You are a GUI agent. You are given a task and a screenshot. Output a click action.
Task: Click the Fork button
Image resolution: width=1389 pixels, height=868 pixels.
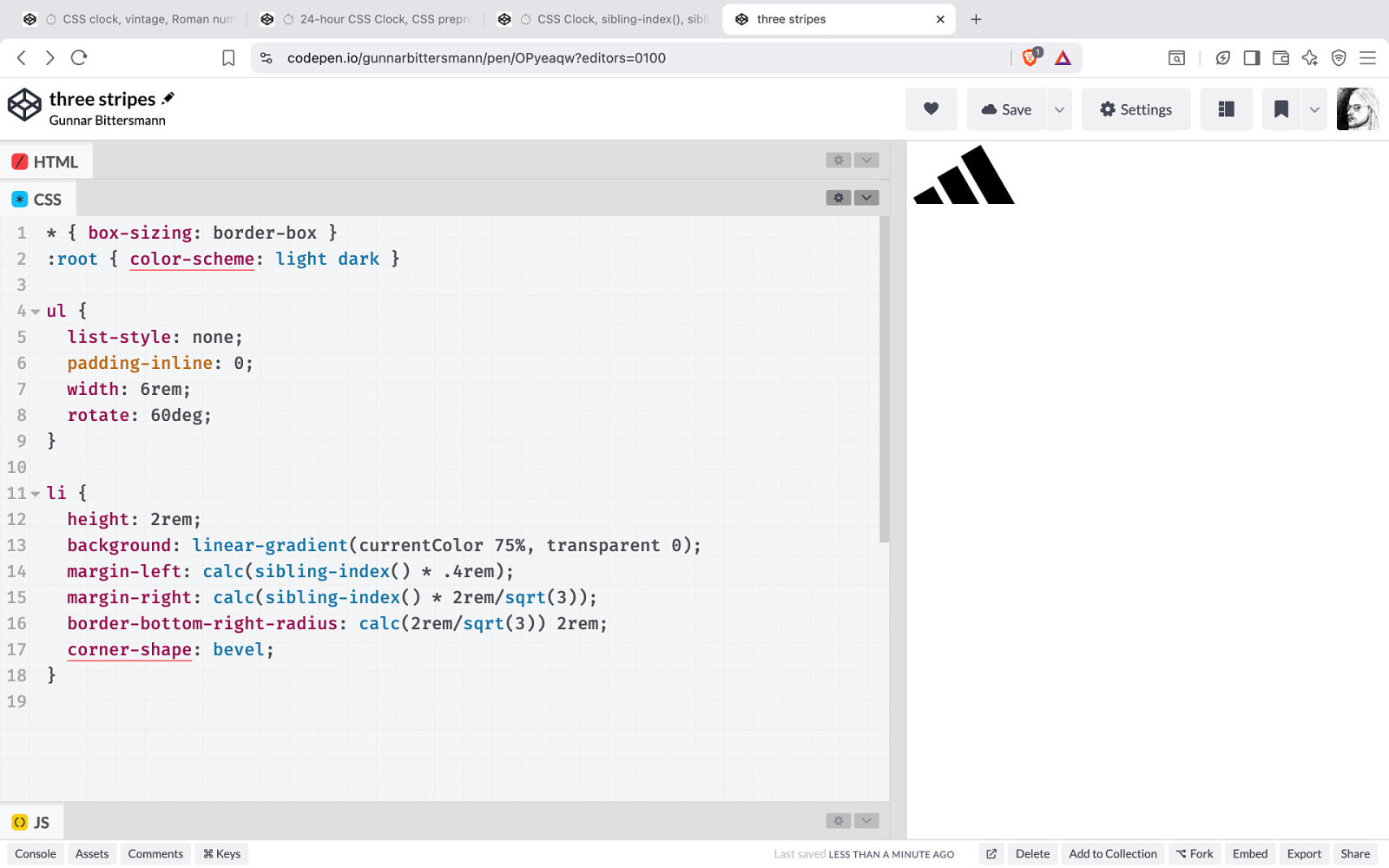click(x=1195, y=854)
